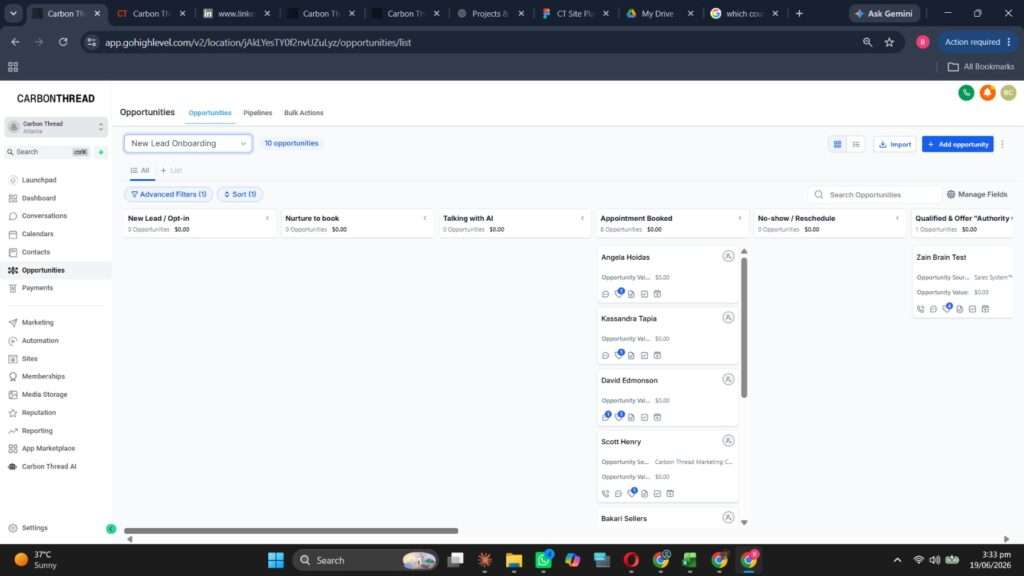This screenshot has height=576, width=1024.
Task: Open Reputation in the sidebar
Action: (39, 413)
